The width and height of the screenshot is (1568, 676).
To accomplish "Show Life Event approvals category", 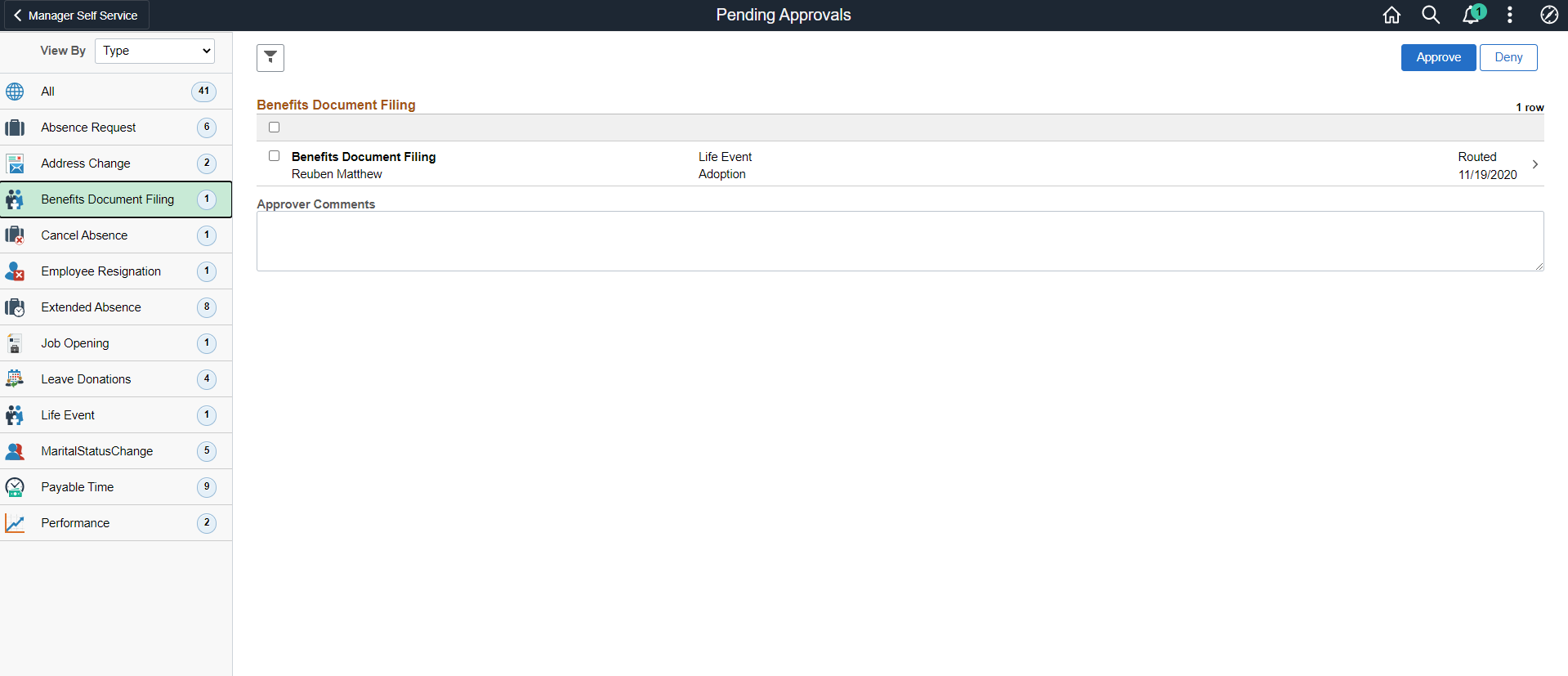I will click(116, 415).
